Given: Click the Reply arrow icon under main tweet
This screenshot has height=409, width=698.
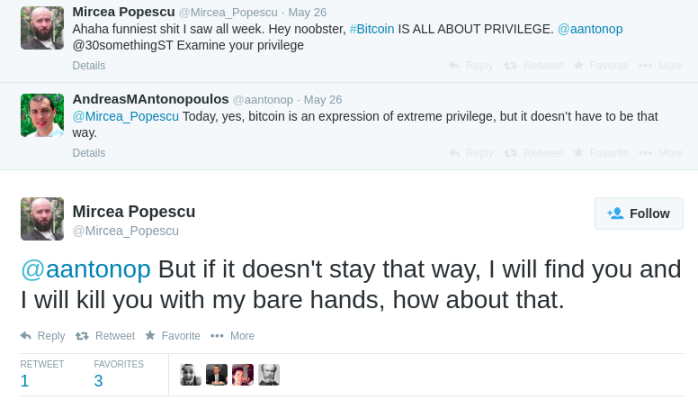Looking at the screenshot, I should click(27, 336).
